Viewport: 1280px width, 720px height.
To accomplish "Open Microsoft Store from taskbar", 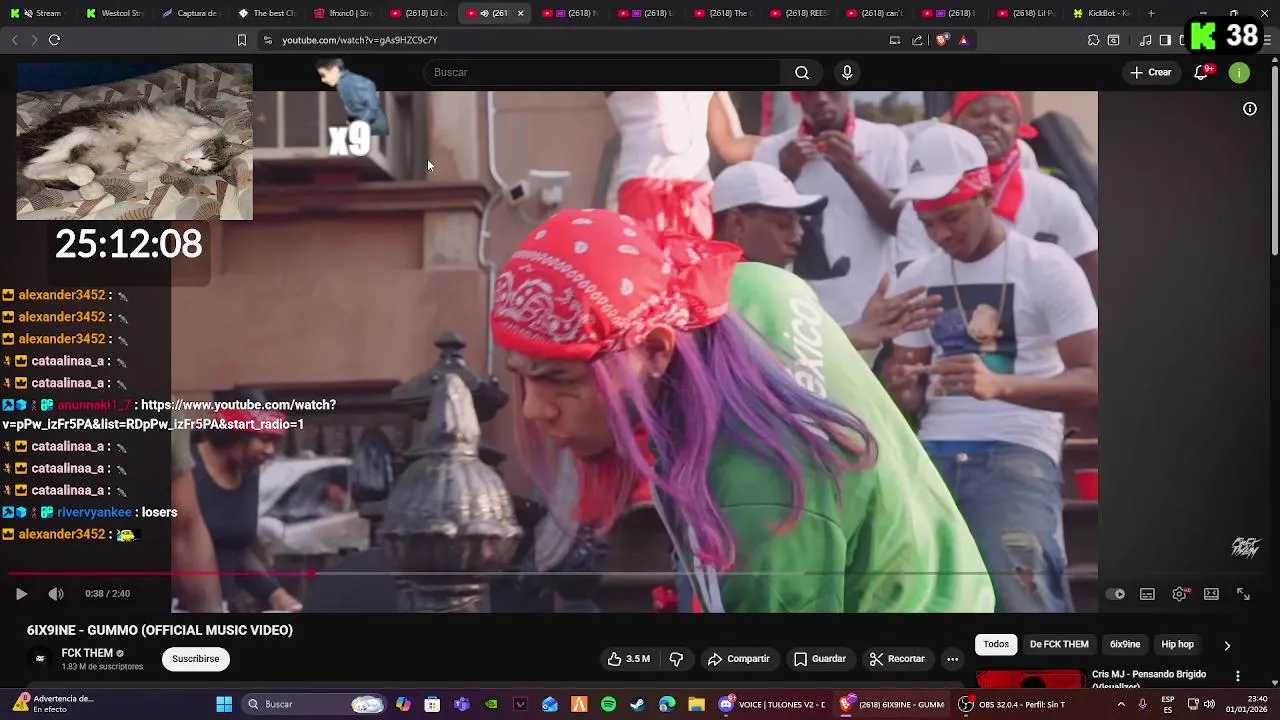I will click(432, 704).
